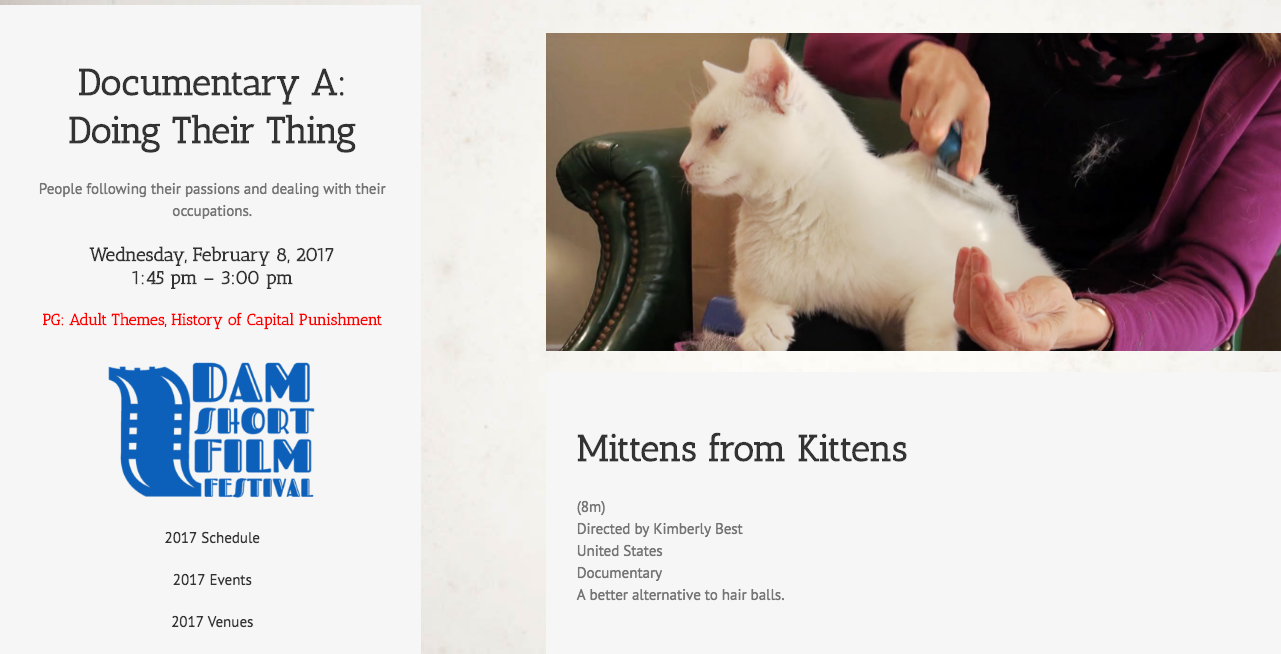Open the 2017 Events link
Screen dimensions: 1281x654
[212, 580]
